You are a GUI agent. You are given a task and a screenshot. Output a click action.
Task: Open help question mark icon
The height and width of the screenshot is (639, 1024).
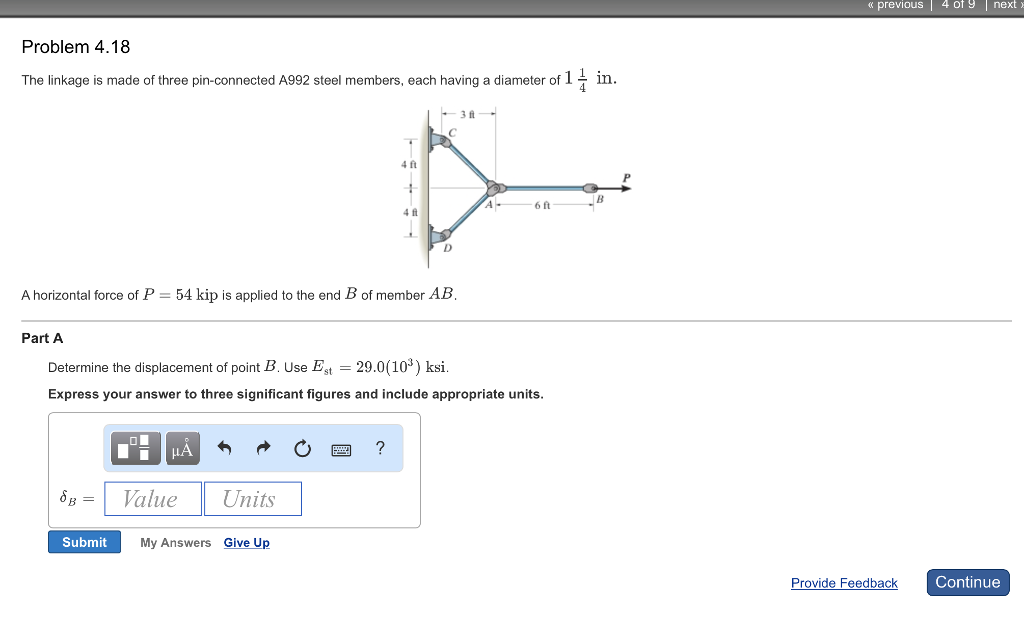pos(380,448)
